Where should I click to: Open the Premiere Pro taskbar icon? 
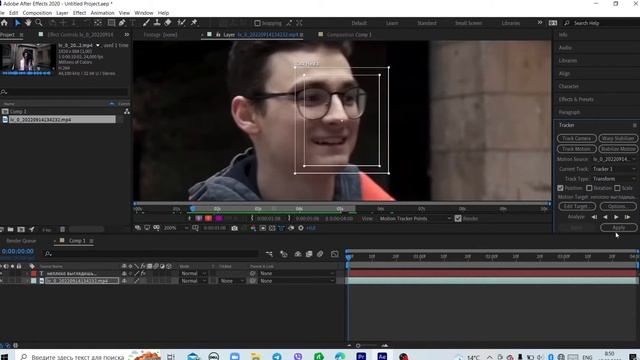coord(361,356)
